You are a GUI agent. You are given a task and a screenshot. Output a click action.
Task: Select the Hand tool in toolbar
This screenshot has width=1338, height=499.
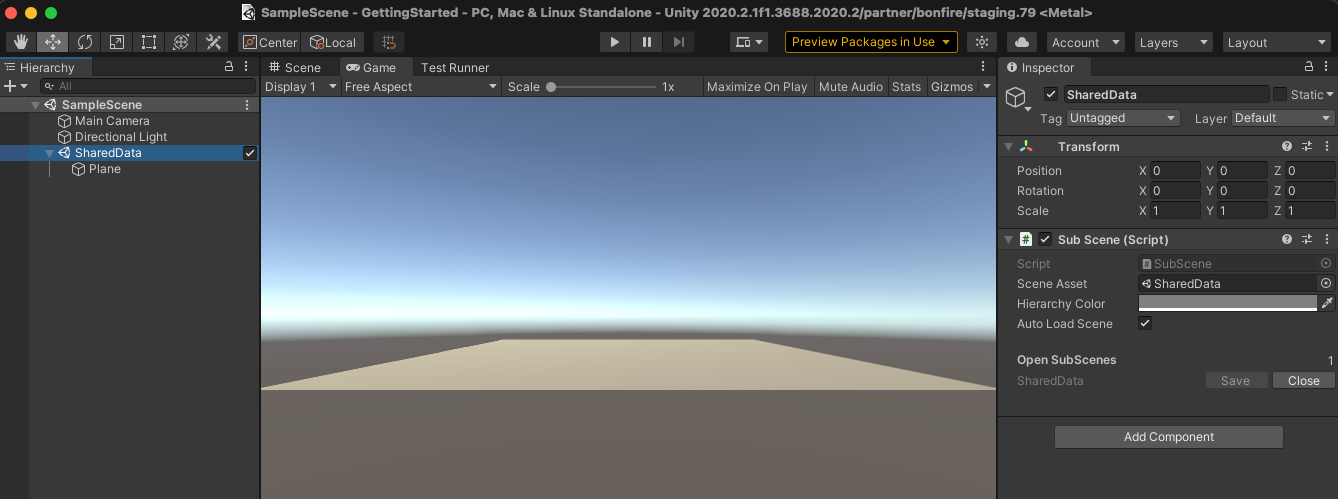click(x=21, y=42)
